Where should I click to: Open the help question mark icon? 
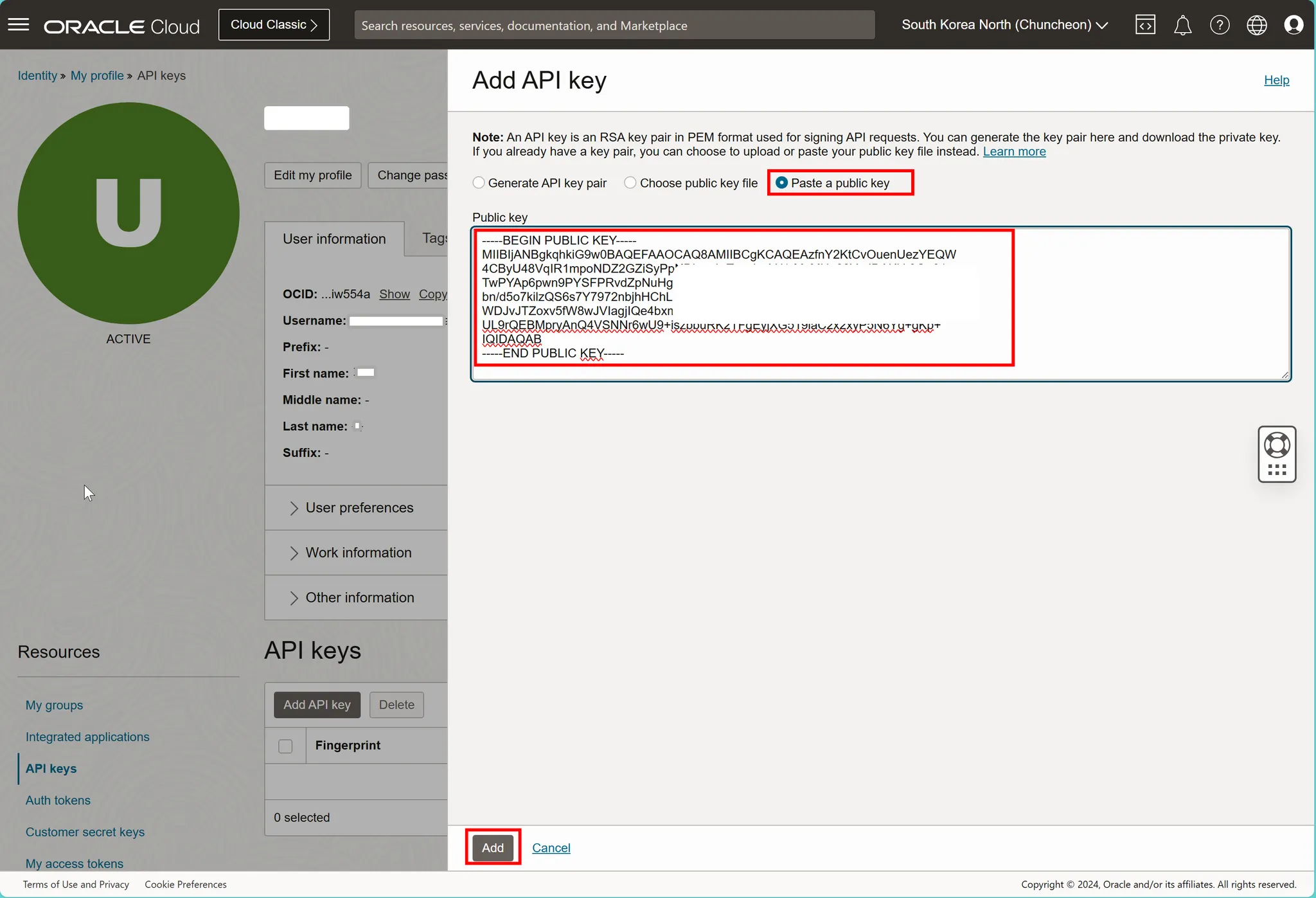pyautogui.click(x=1219, y=25)
